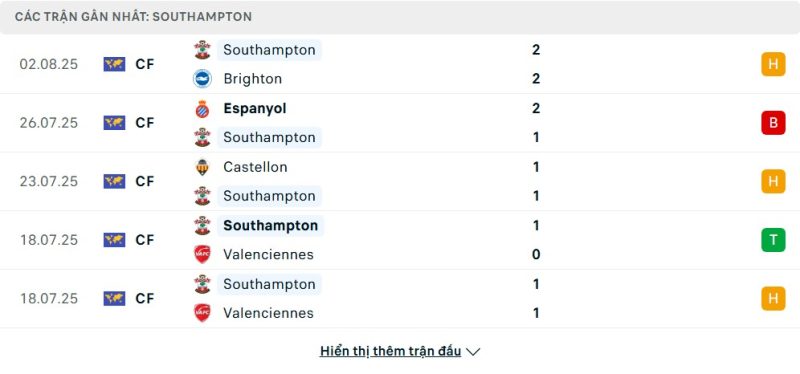Expand the chevron next to Hiển thị thêm trận đấu
The width and height of the screenshot is (800, 374).
(x=473, y=352)
